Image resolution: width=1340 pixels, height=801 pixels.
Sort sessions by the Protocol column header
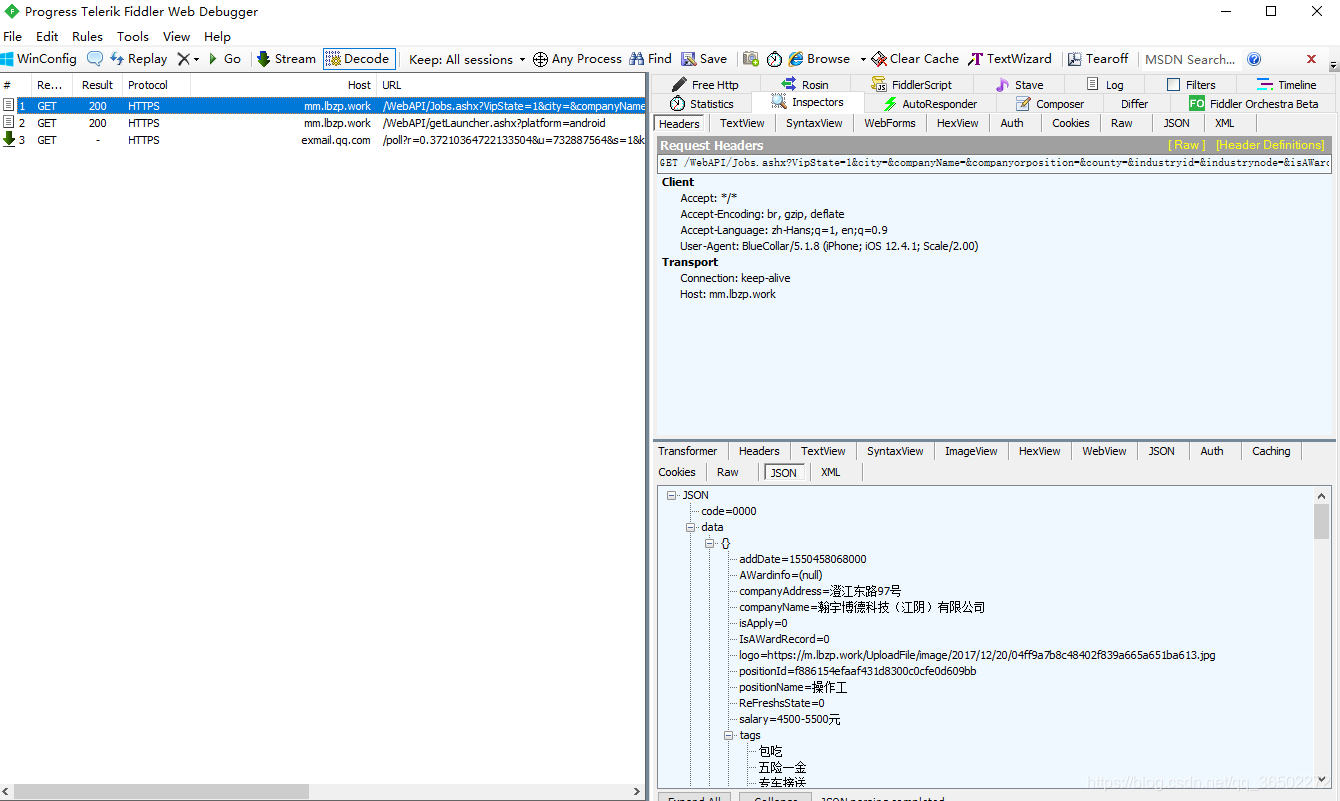pos(157,85)
